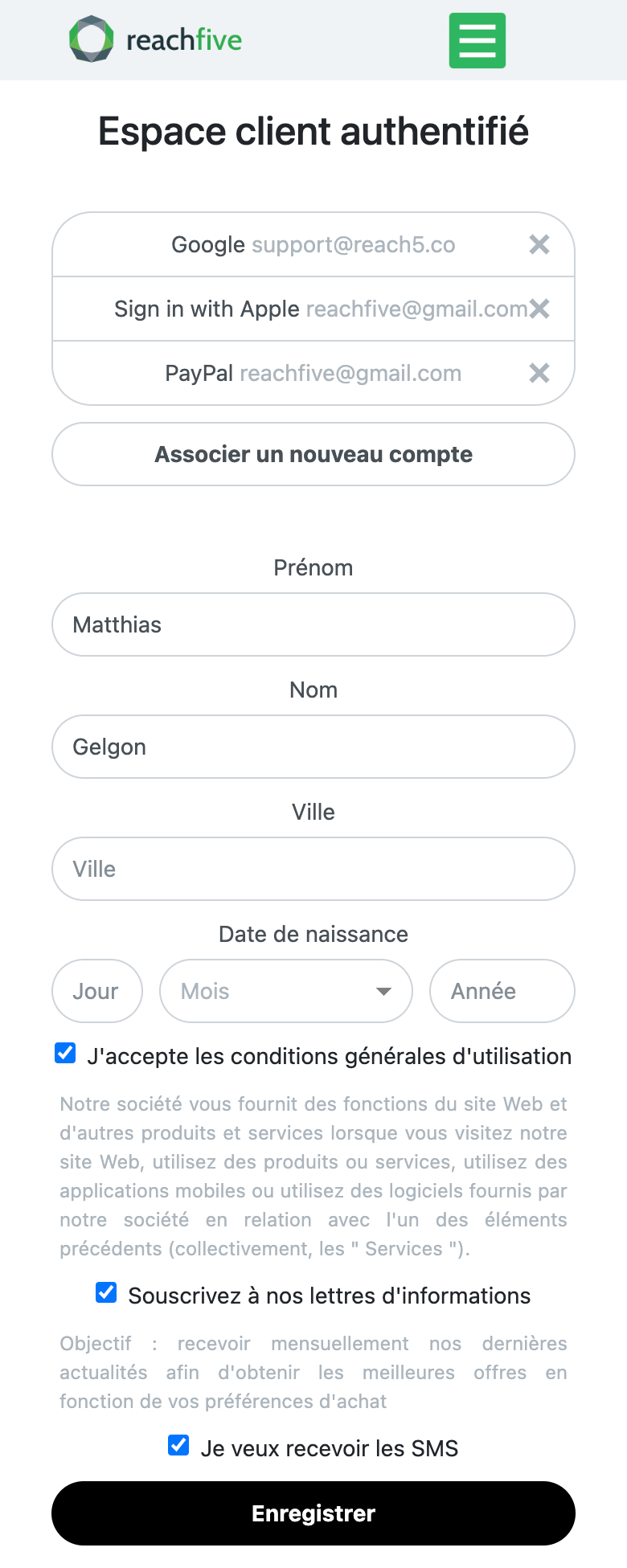Click the Année birth year field
The height and width of the screenshot is (1568, 627).
click(x=502, y=991)
